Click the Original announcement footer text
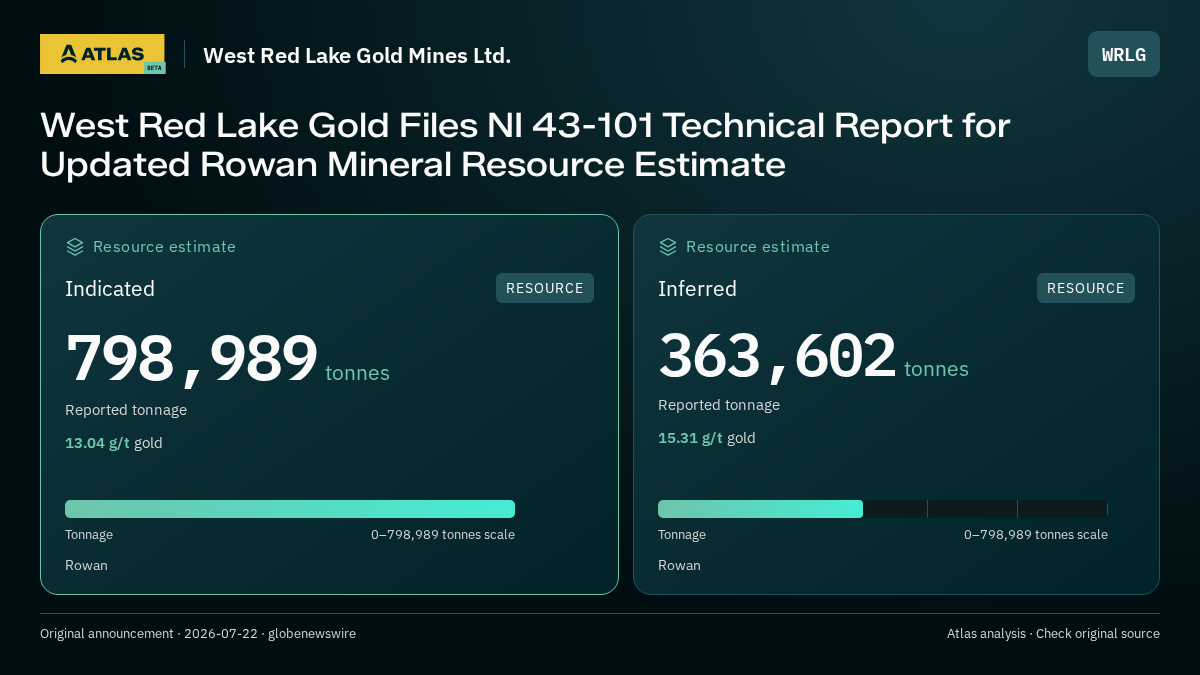The width and height of the screenshot is (1200, 675). click(x=198, y=633)
